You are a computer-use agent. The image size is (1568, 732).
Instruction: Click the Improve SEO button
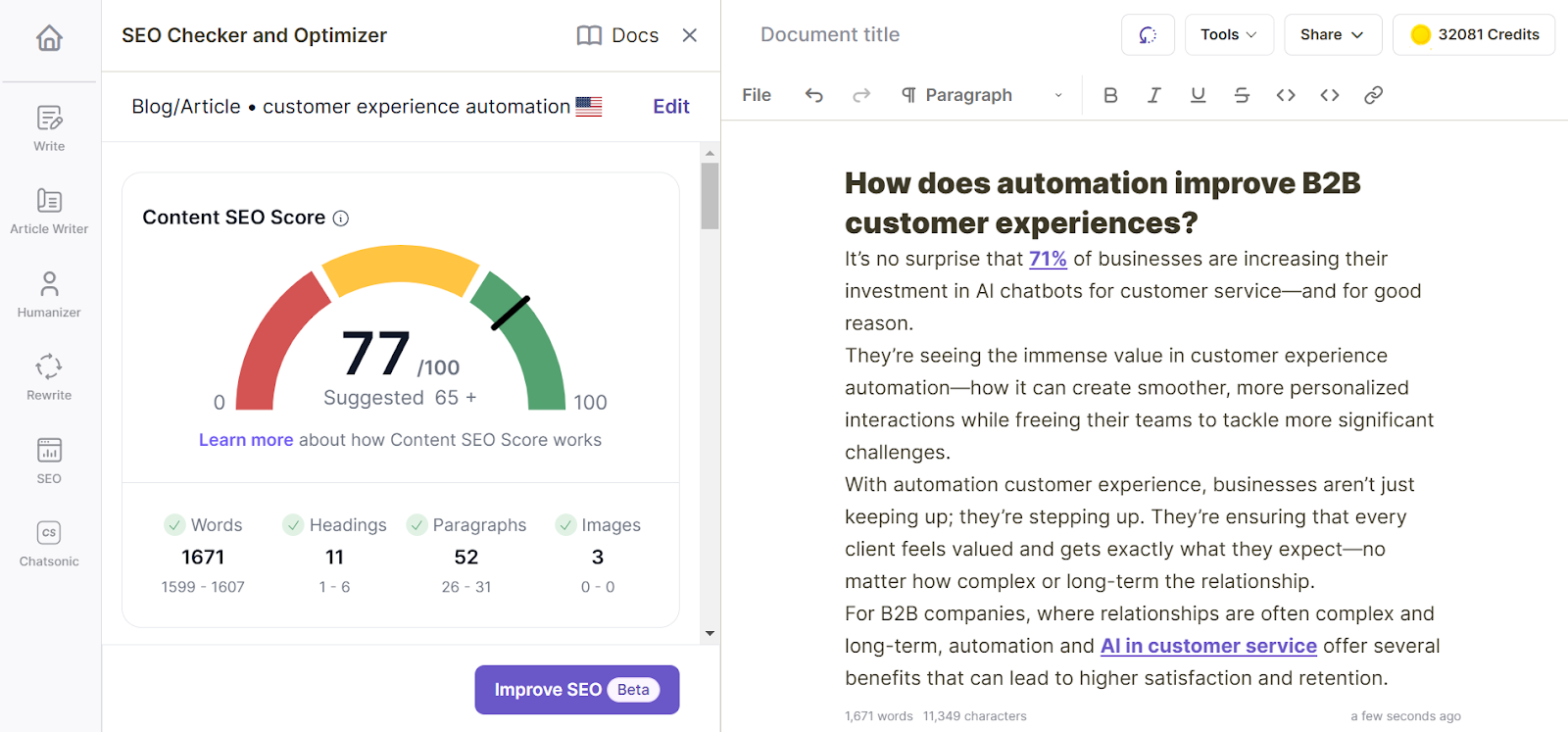(x=576, y=690)
